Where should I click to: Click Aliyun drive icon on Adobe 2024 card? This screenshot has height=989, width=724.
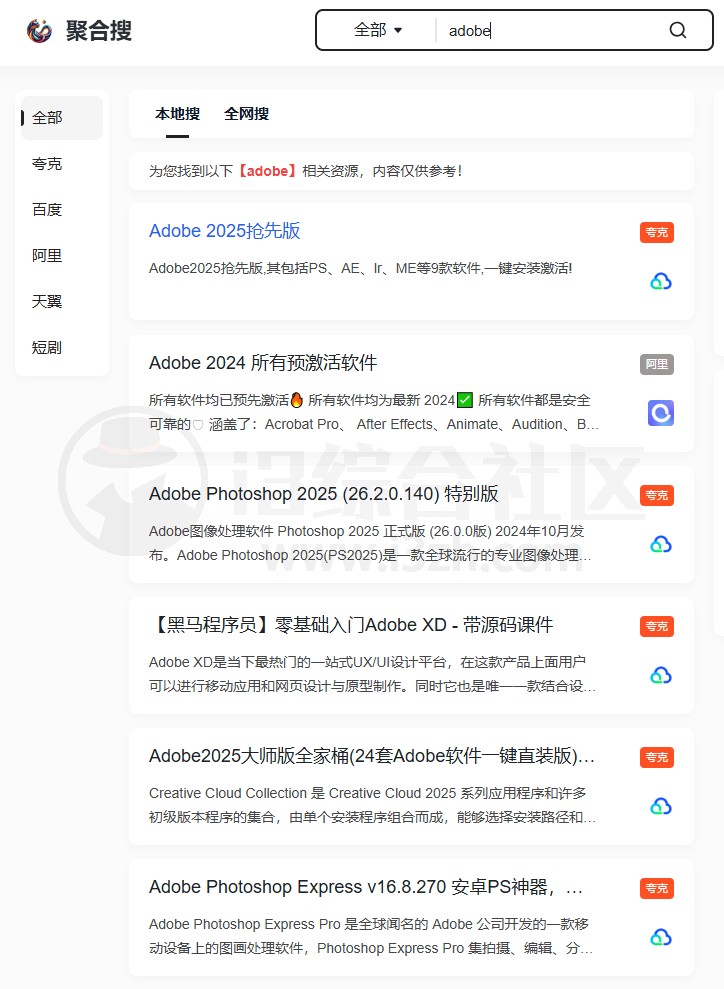tap(661, 413)
